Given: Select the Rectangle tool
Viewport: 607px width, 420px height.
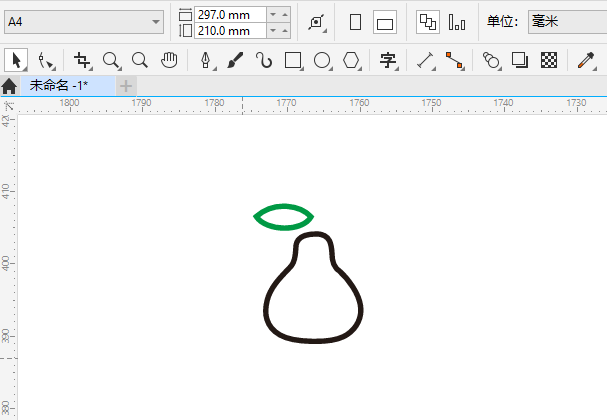Looking at the screenshot, I should click(293, 61).
